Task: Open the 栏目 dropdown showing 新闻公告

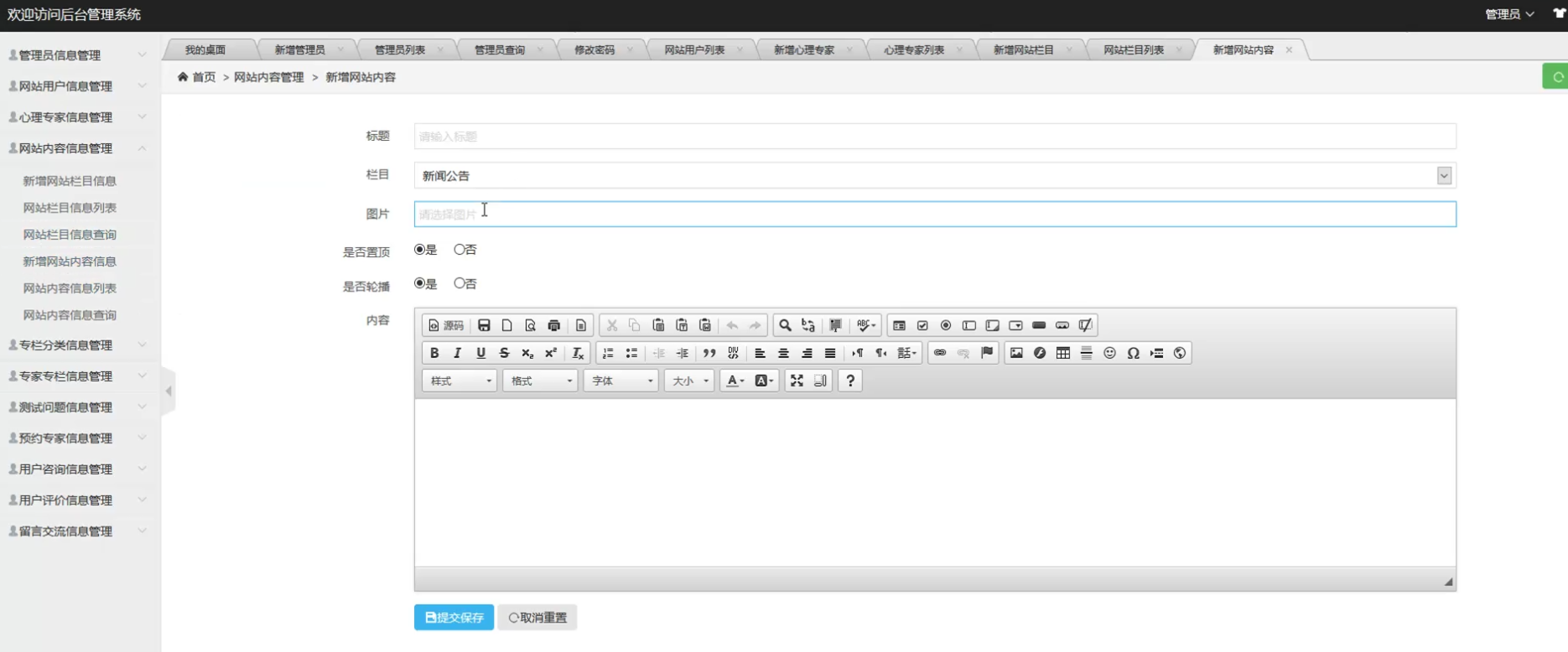Action: 935,175
